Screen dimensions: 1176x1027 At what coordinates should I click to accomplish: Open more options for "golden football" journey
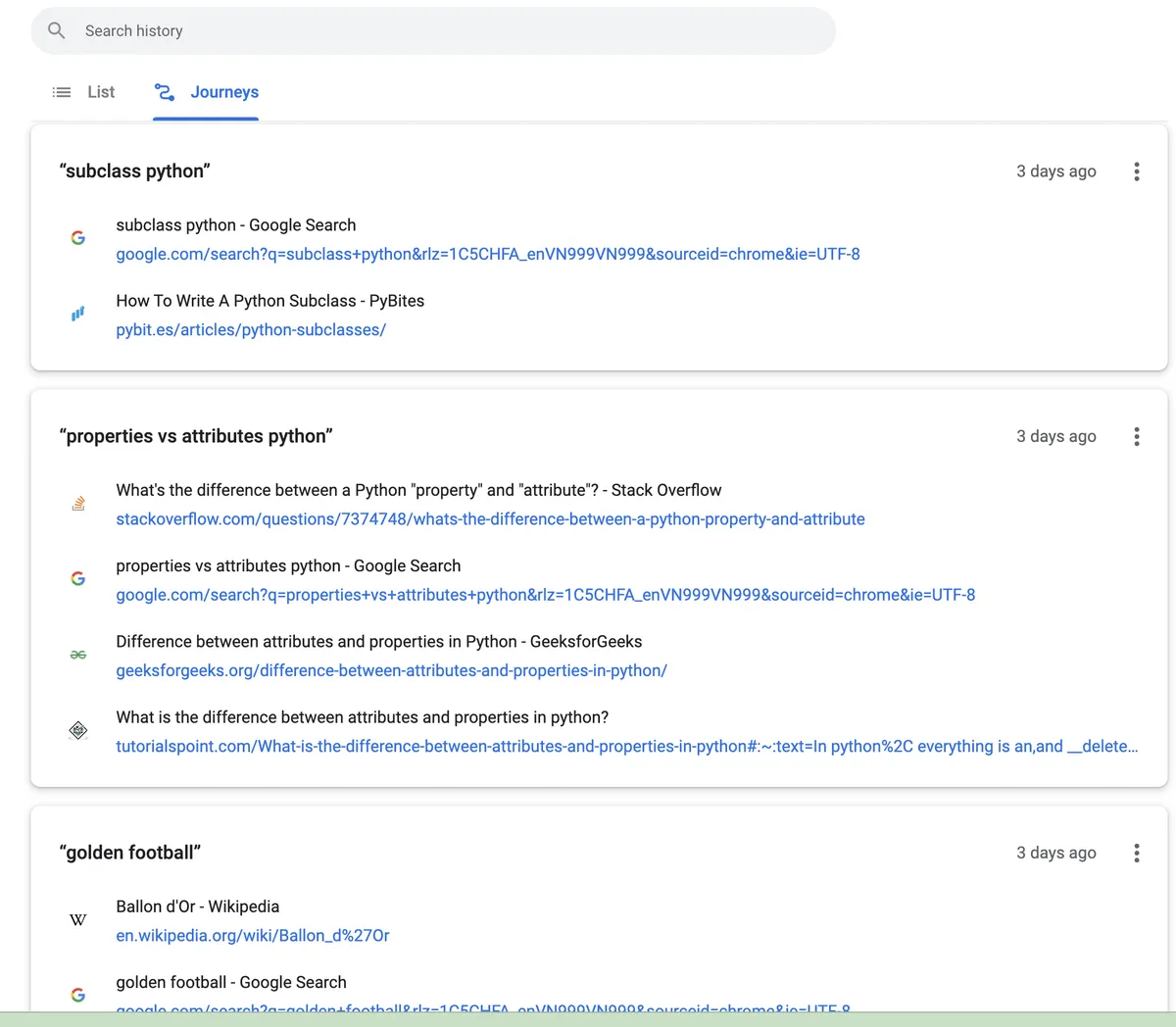pos(1137,853)
